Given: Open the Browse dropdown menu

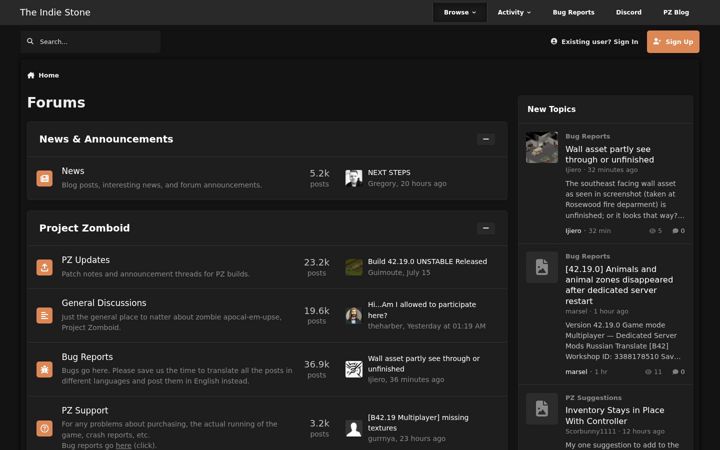Looking at the screenshot, I should pyautogui.click(x=460, y=12).
